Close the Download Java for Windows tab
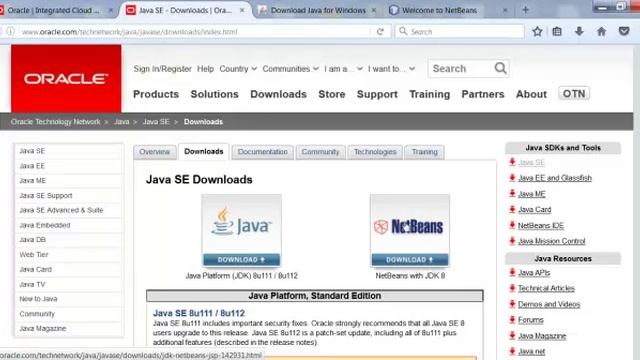 click(x=373, y=10)
